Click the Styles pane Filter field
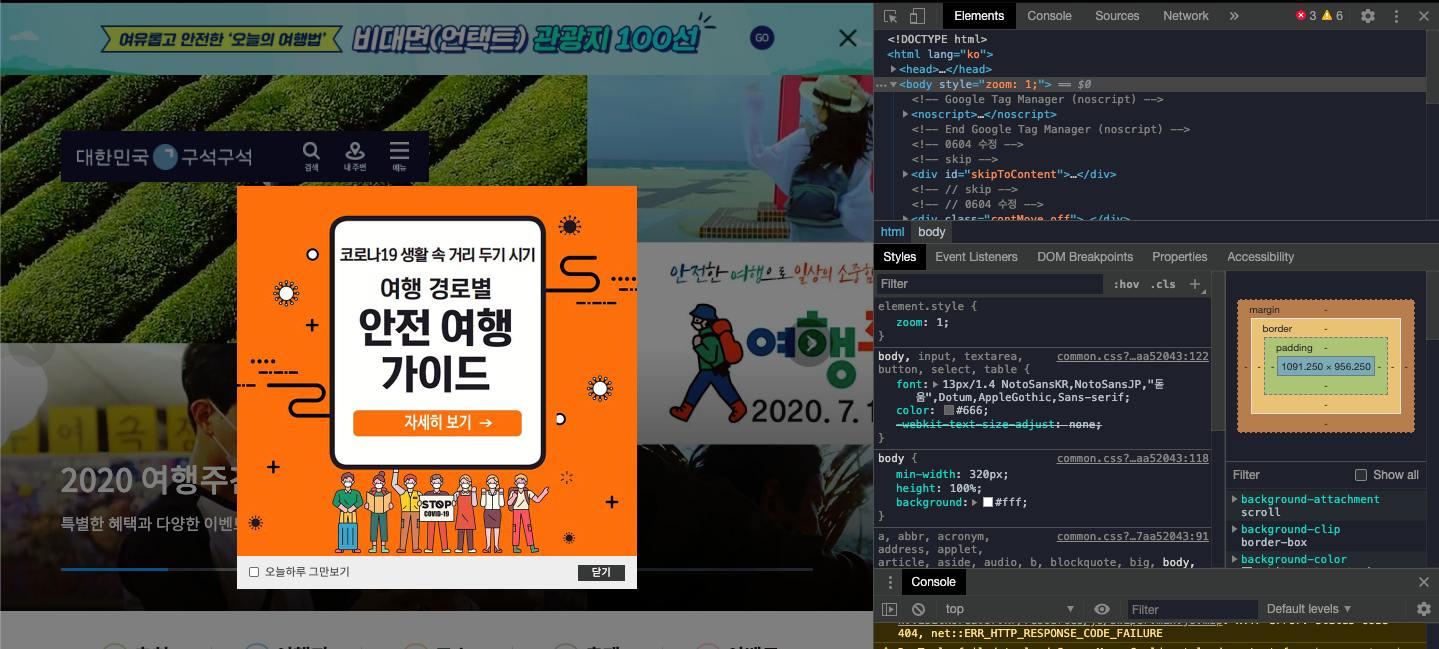The width and height of the screenshot is (1439, 649). coord(989,284)
